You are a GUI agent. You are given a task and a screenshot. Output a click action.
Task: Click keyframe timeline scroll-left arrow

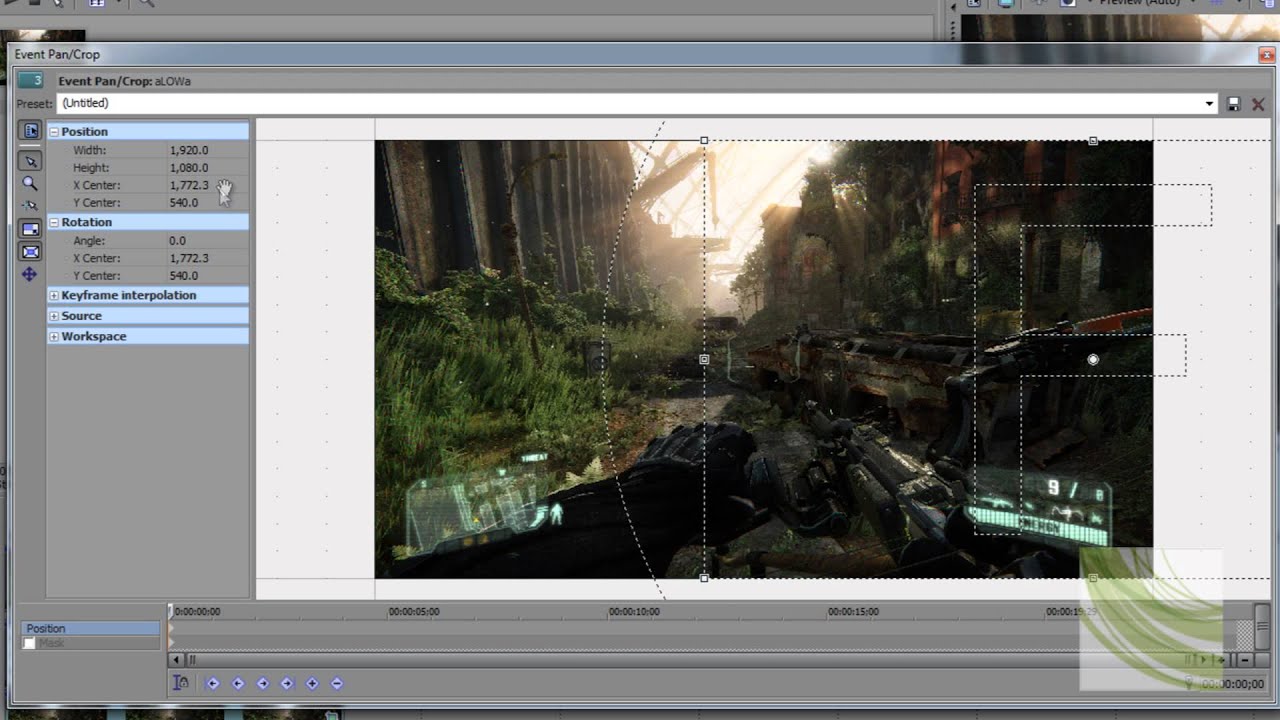[x=177, y=660]
